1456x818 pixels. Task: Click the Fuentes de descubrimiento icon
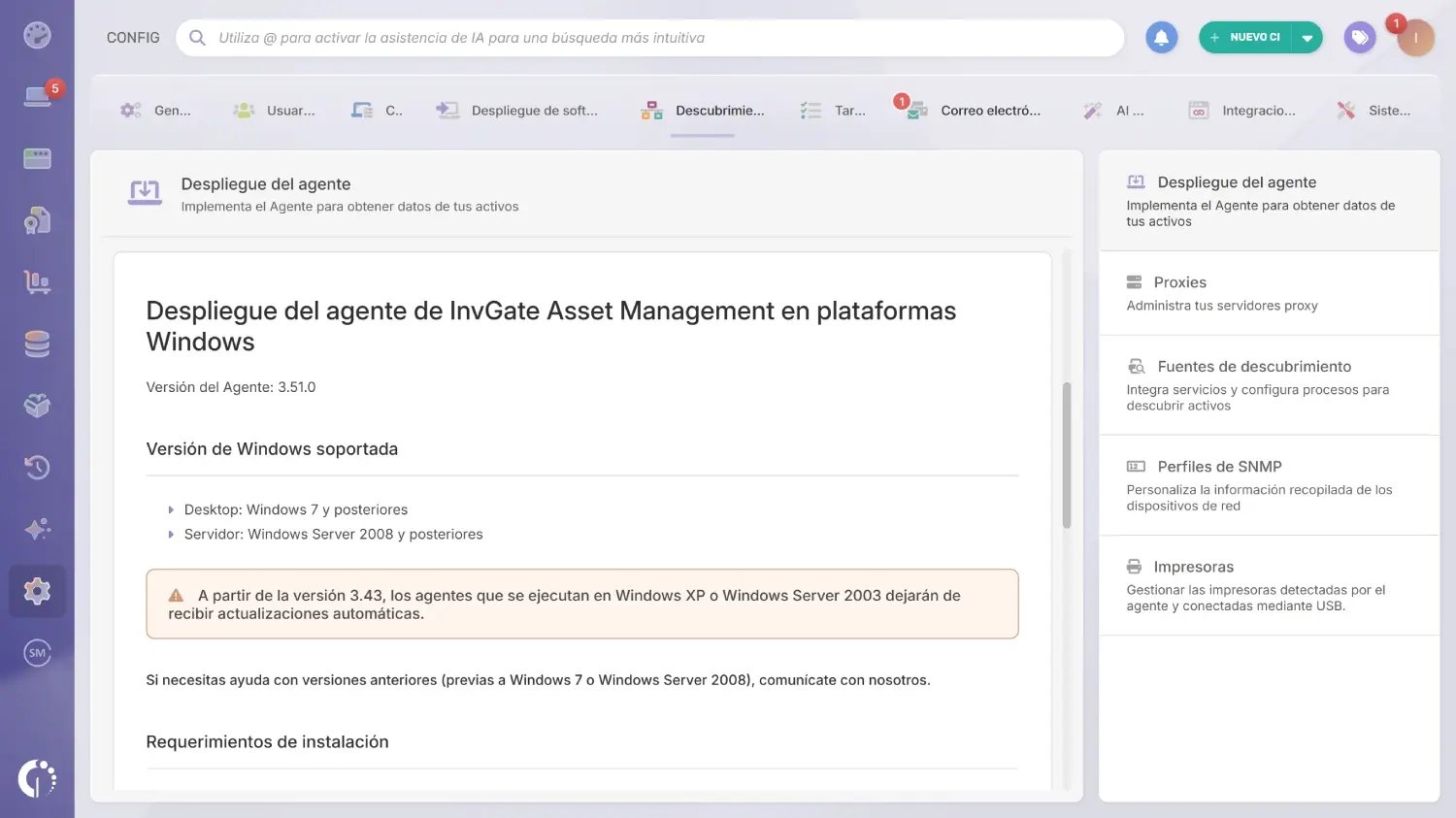[1136, 367]
